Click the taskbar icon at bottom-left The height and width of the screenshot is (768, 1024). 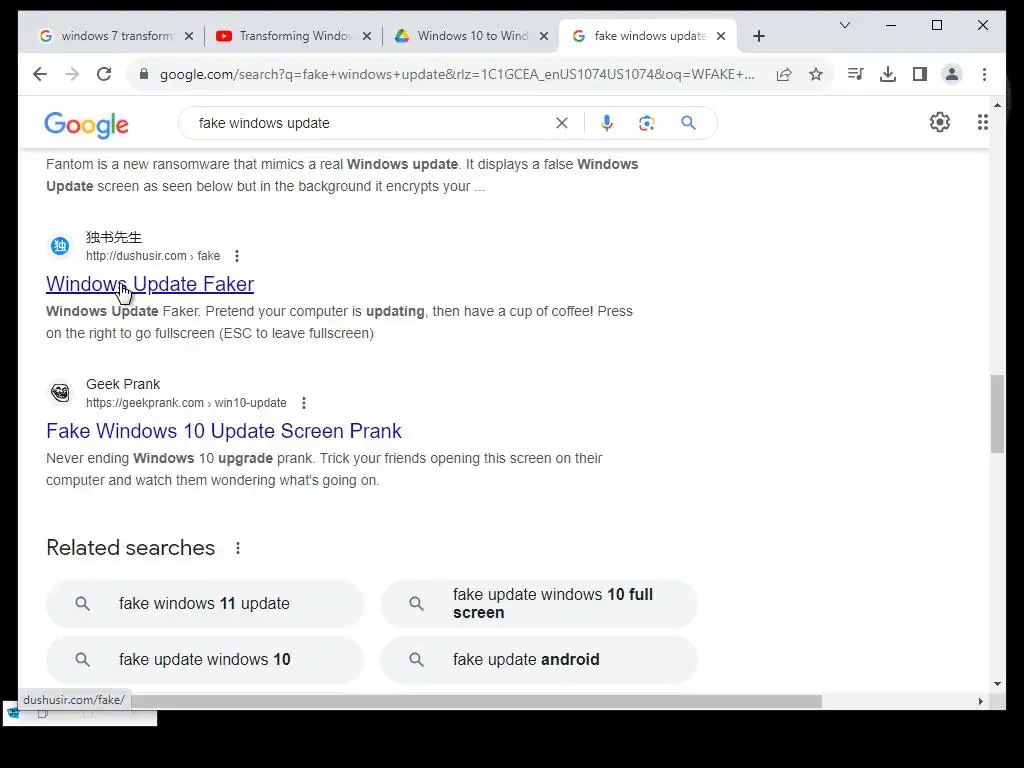[x=13, y=713]
